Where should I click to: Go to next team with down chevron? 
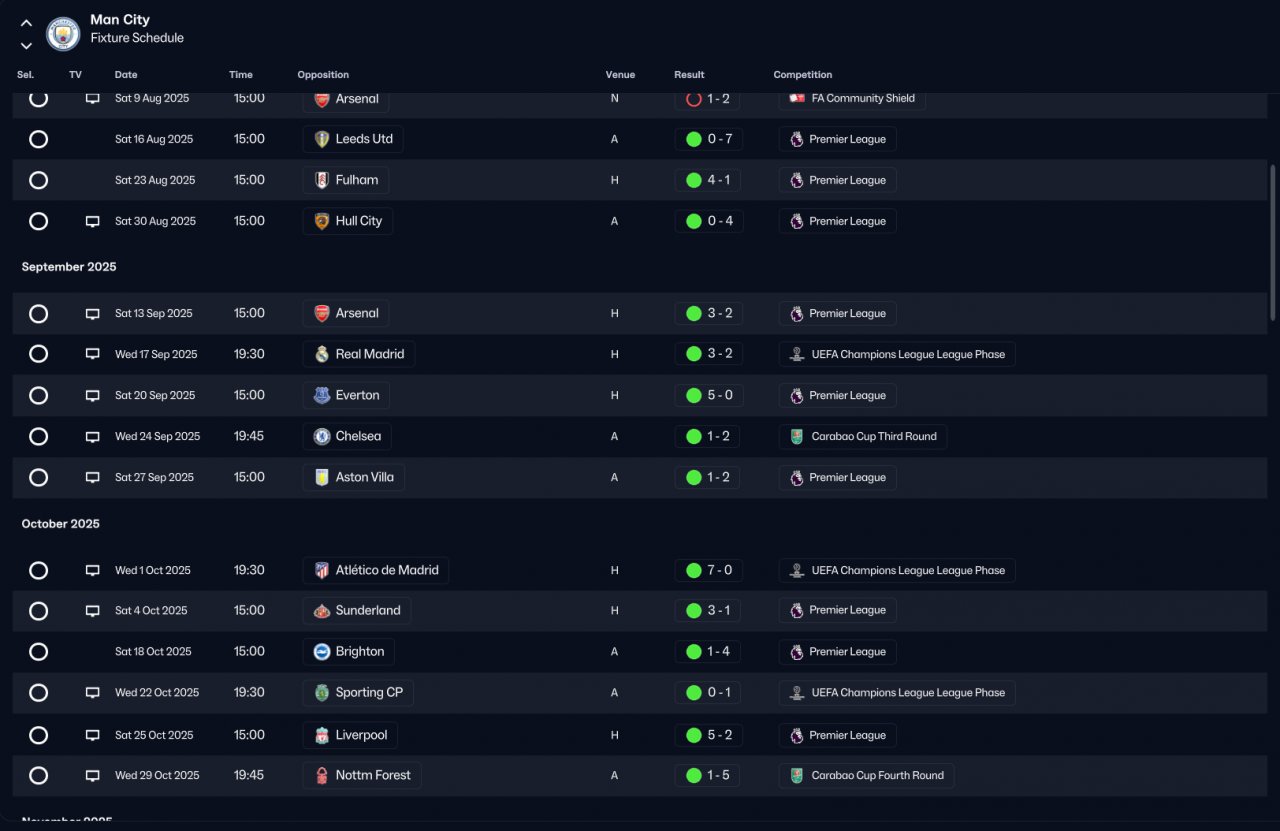point(26,45)
